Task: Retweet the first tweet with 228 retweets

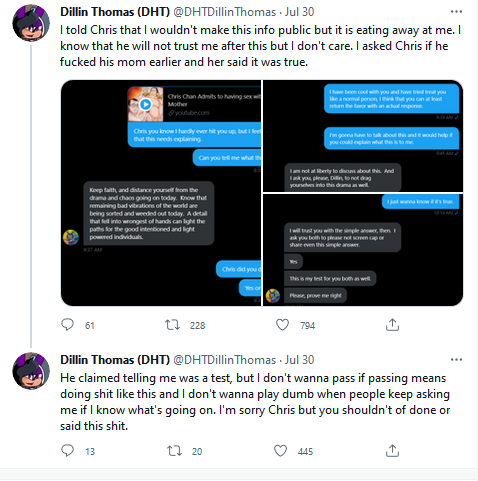Action: (x=173, y=325)
